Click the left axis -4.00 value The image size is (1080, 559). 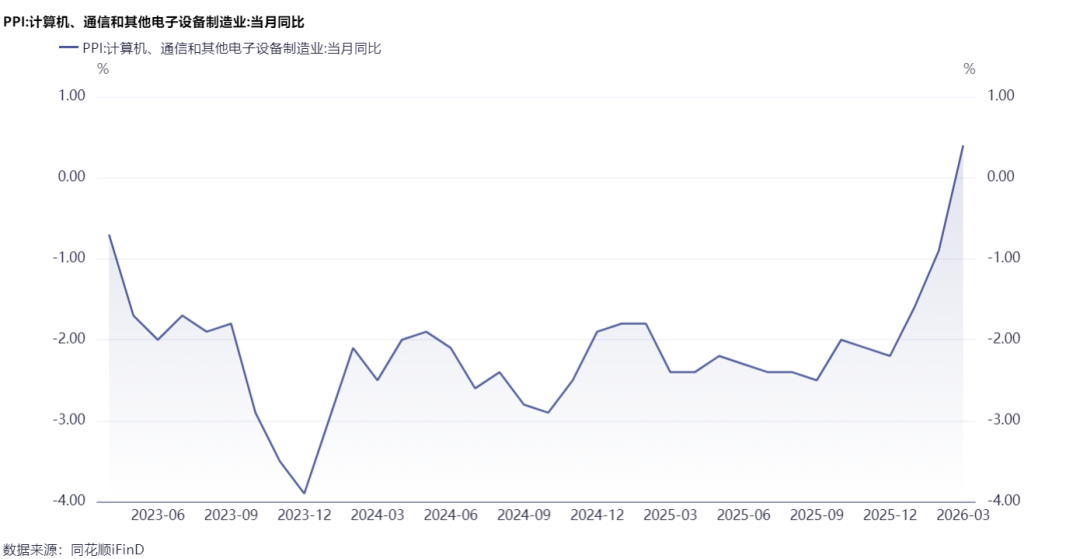70,500
